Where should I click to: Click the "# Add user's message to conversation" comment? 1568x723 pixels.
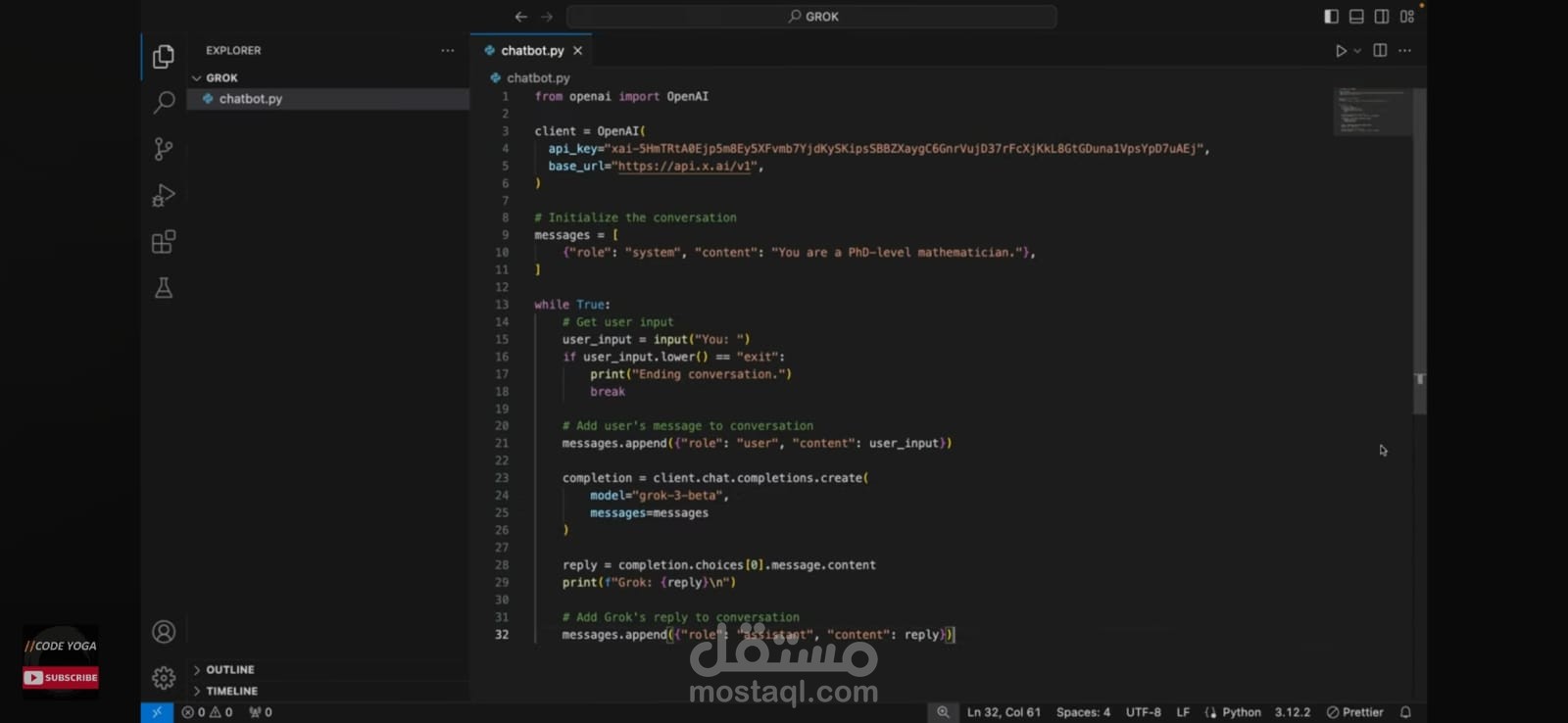[x=688, y=426]
